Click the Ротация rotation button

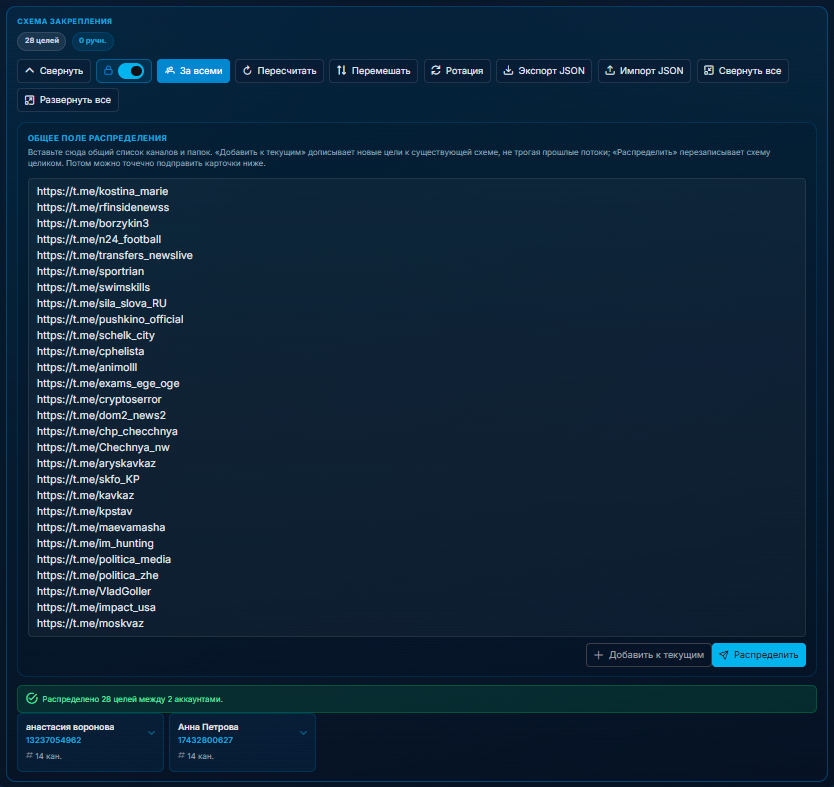(457, 71)
